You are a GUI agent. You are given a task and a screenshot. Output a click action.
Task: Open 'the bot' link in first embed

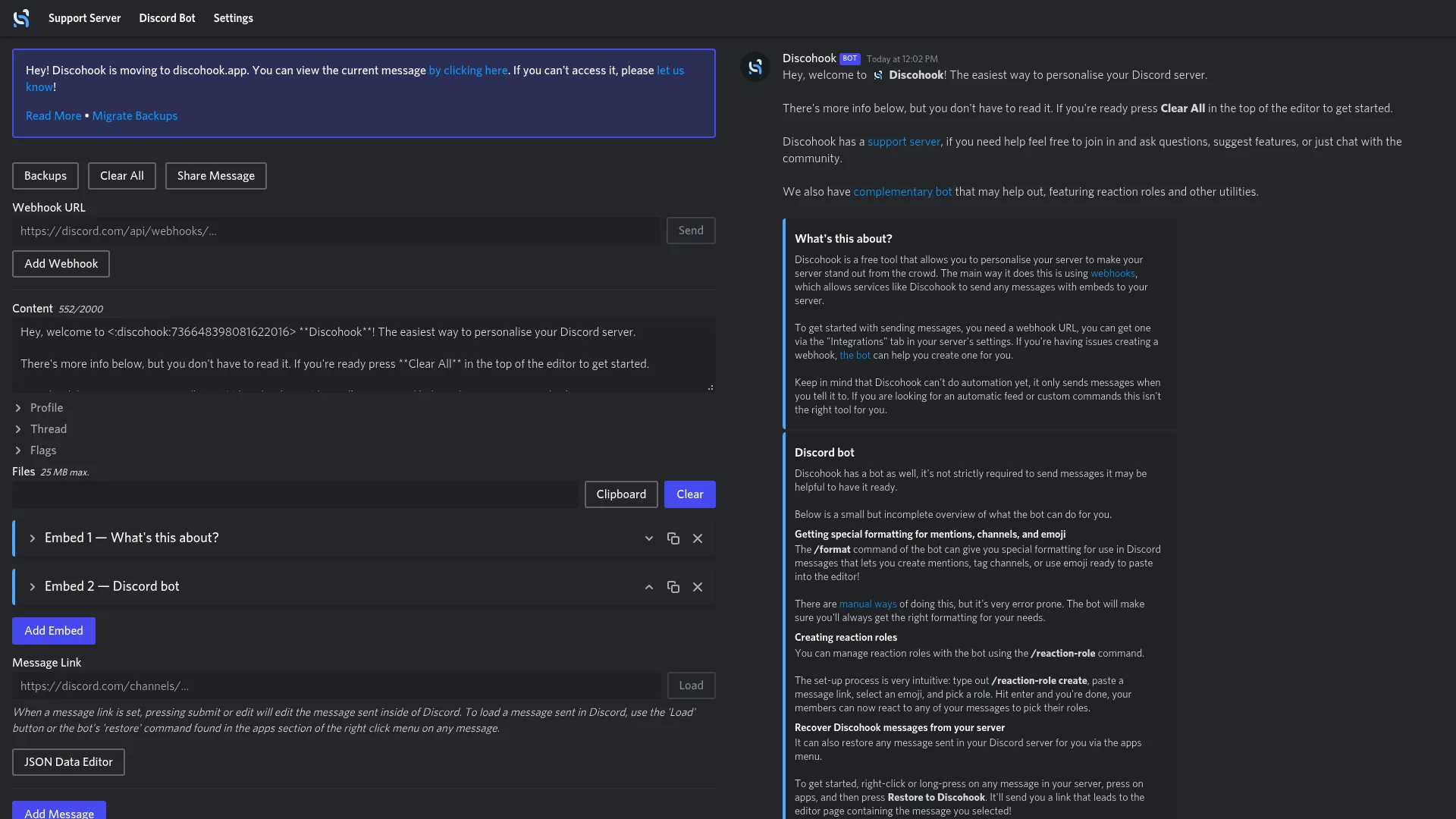(855, 356)
